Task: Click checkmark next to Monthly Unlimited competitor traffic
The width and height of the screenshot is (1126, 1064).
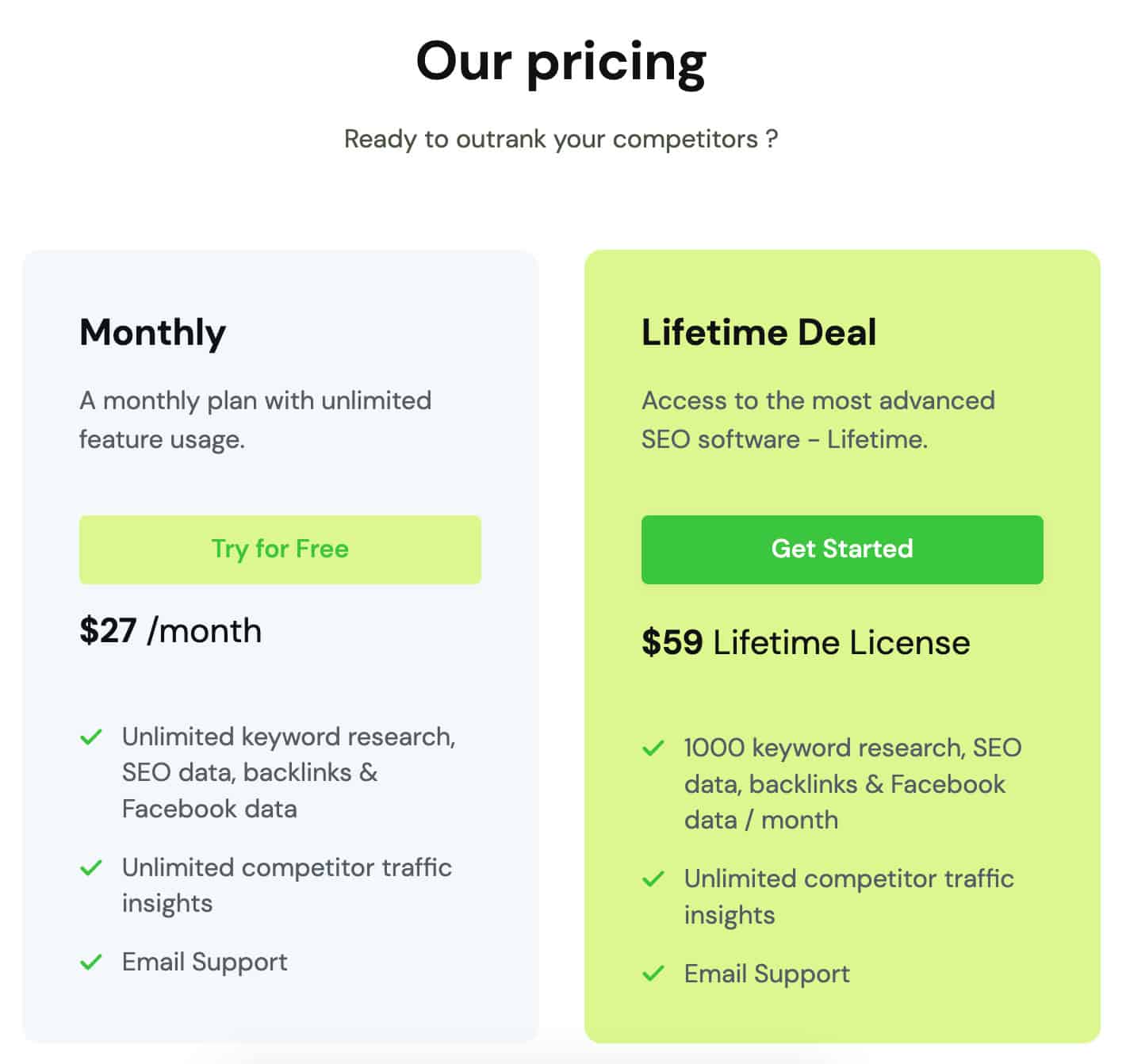Action: (91, 867)
